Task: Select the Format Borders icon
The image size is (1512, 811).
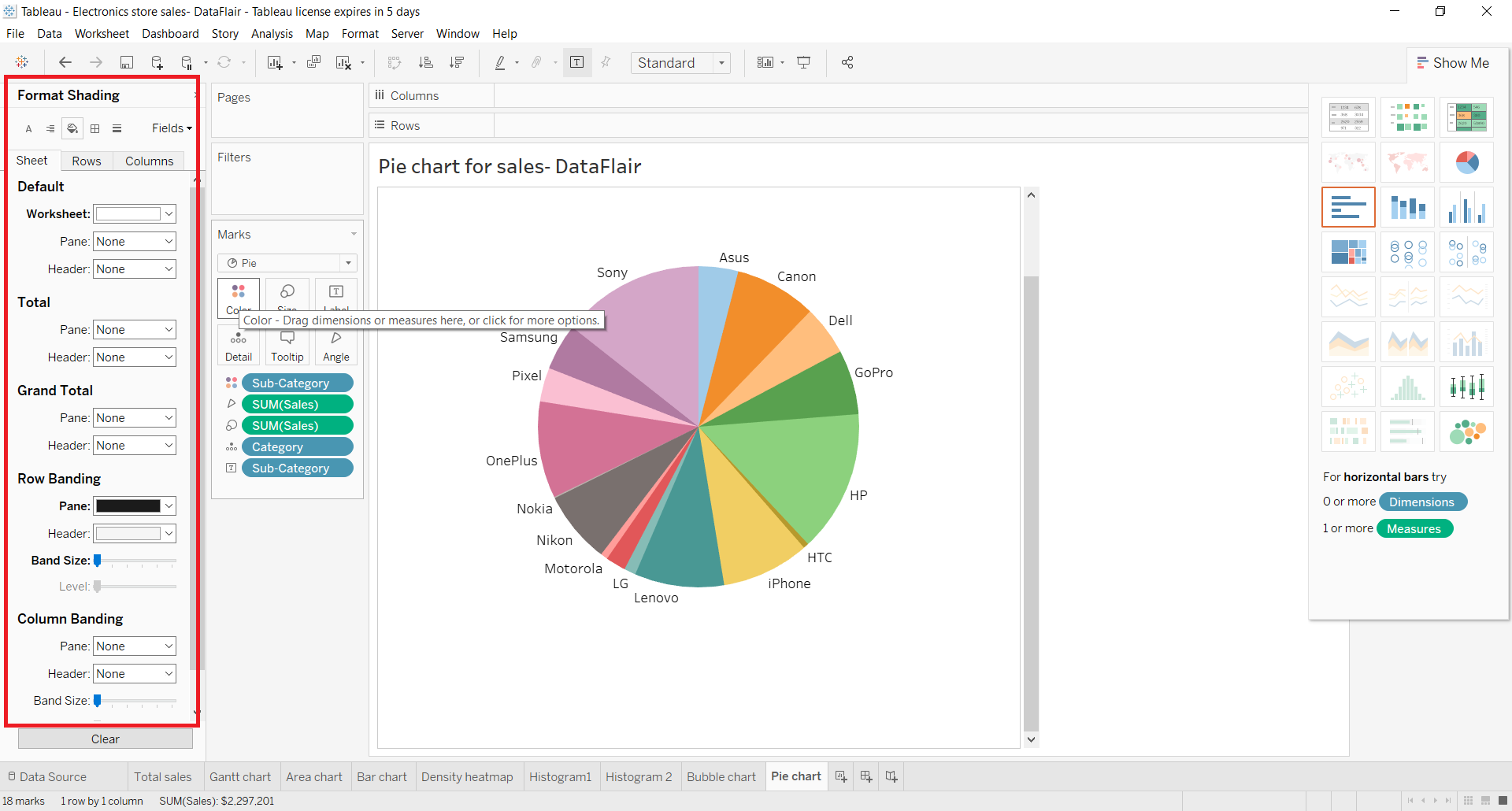Action: [x=95, y=128]
